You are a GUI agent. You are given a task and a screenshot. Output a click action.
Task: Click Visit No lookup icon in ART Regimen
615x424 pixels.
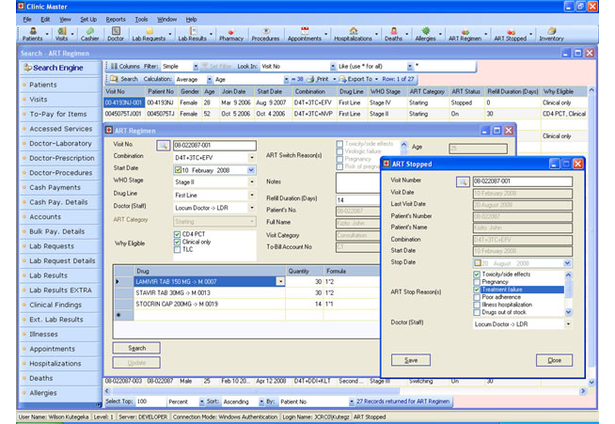pyautogui.click(x=163, y=146)
